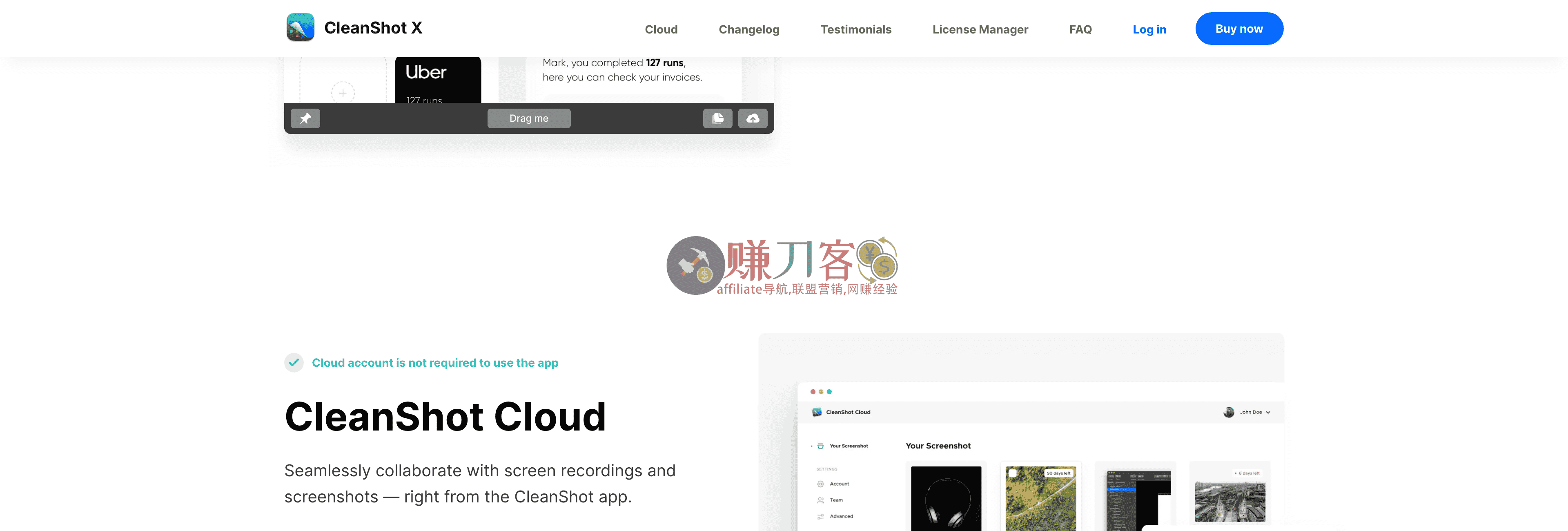The height and width of the screenshot is (531, 1568).
Task: Click the Uber card in the screenshot preview
Action: [438, 80]
